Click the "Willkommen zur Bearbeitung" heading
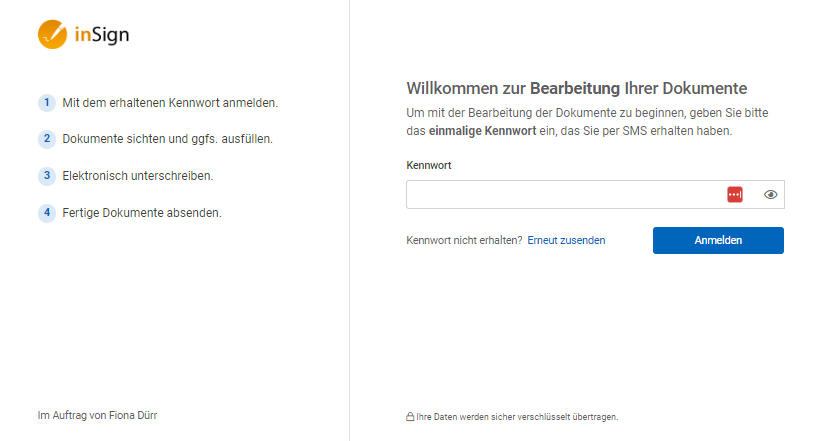The height and width of the screenshot is (441, 838). (x=577, y=88)
